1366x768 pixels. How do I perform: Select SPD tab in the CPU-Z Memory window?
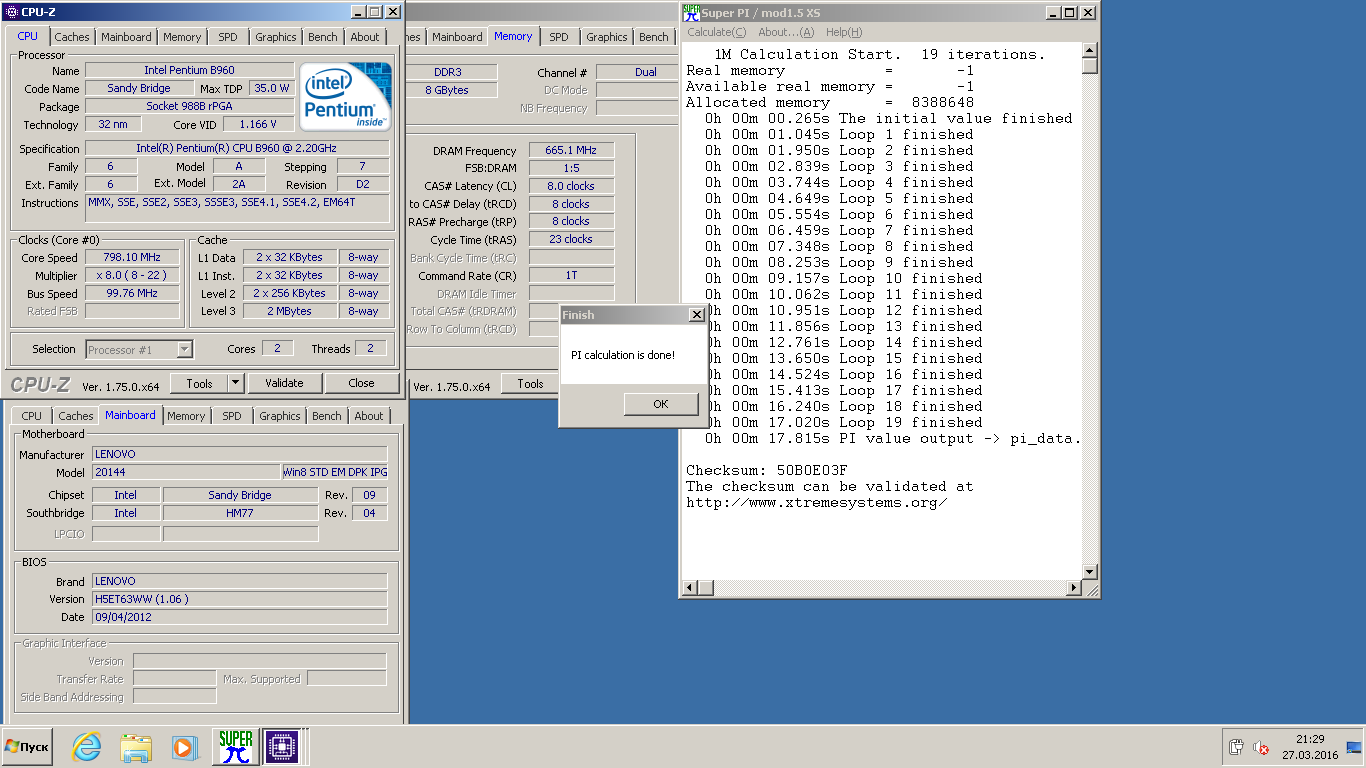click(x=559, y=37)
